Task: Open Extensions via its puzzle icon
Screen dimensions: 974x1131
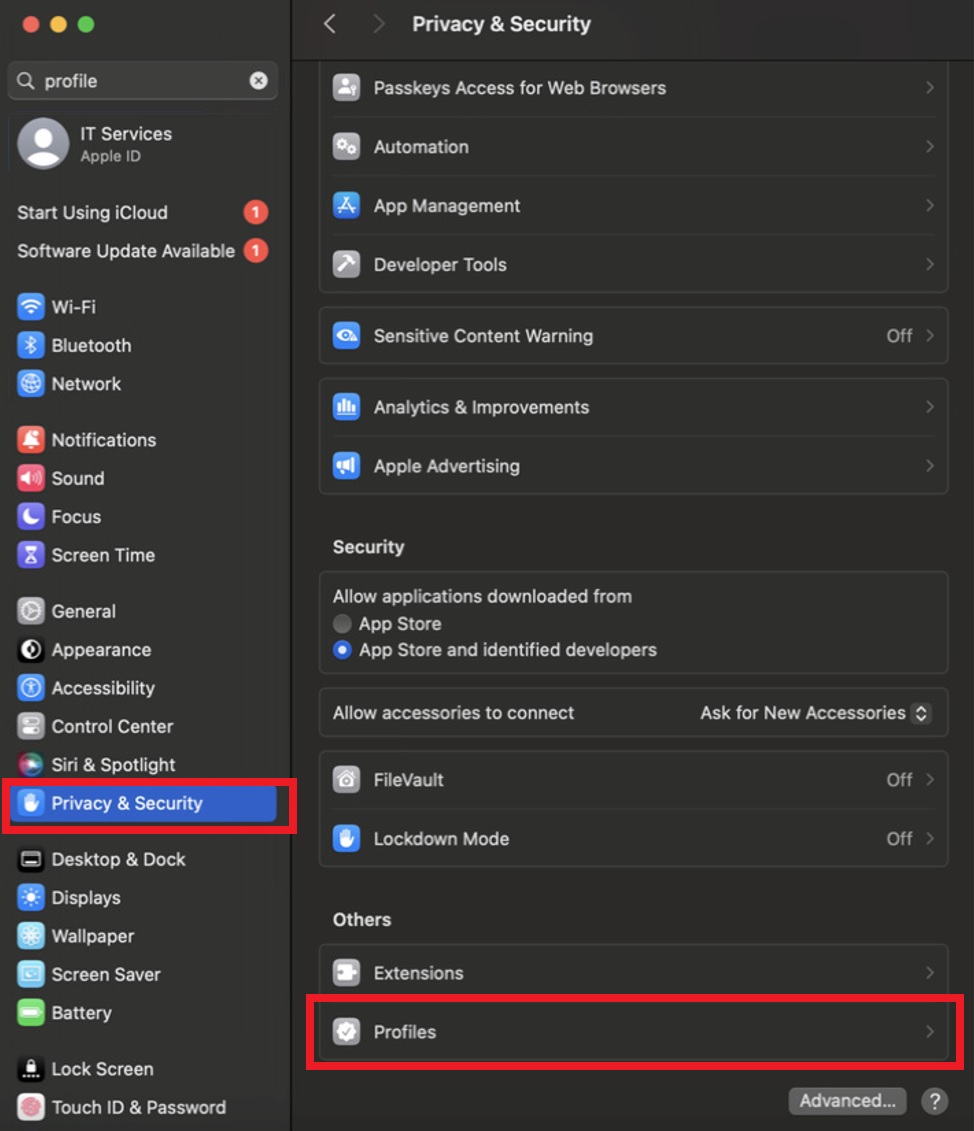Action: tap(346, 972)
